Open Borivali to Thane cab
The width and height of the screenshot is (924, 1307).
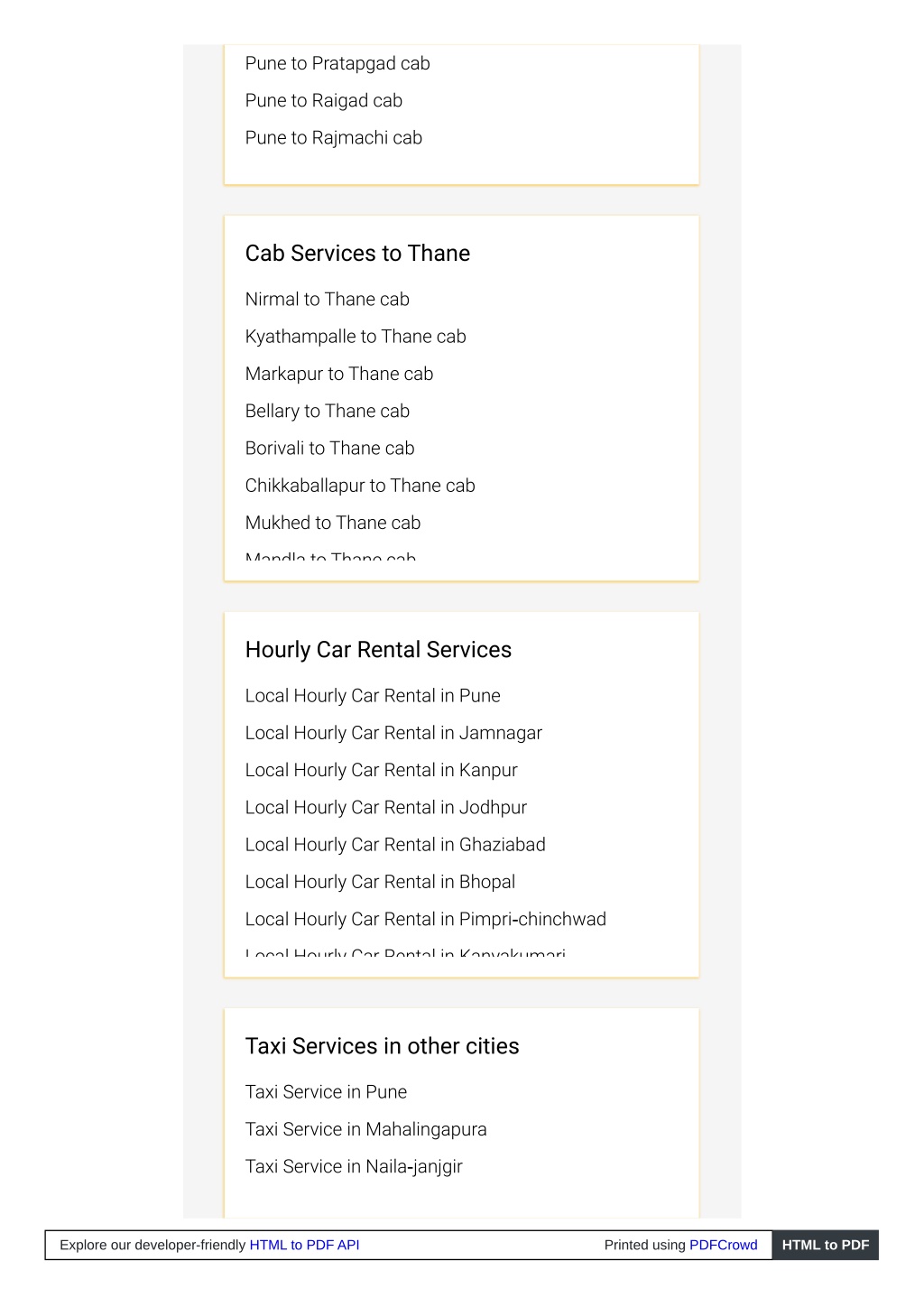click(x=330, y=448)
